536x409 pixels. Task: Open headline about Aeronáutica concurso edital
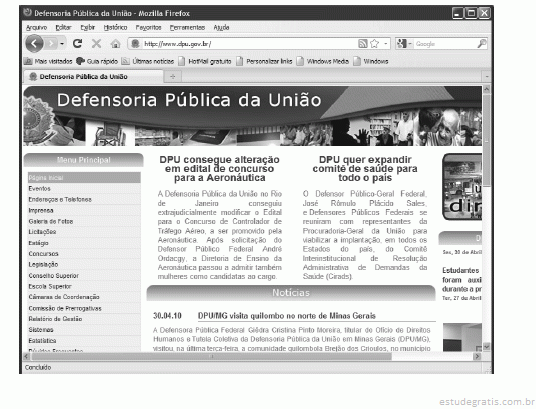[x=219, y=169]
